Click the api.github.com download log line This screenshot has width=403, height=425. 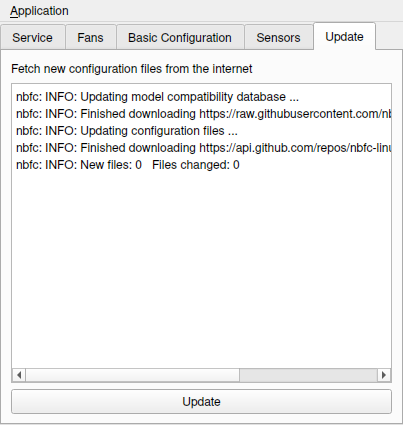(x=203, y=148)
